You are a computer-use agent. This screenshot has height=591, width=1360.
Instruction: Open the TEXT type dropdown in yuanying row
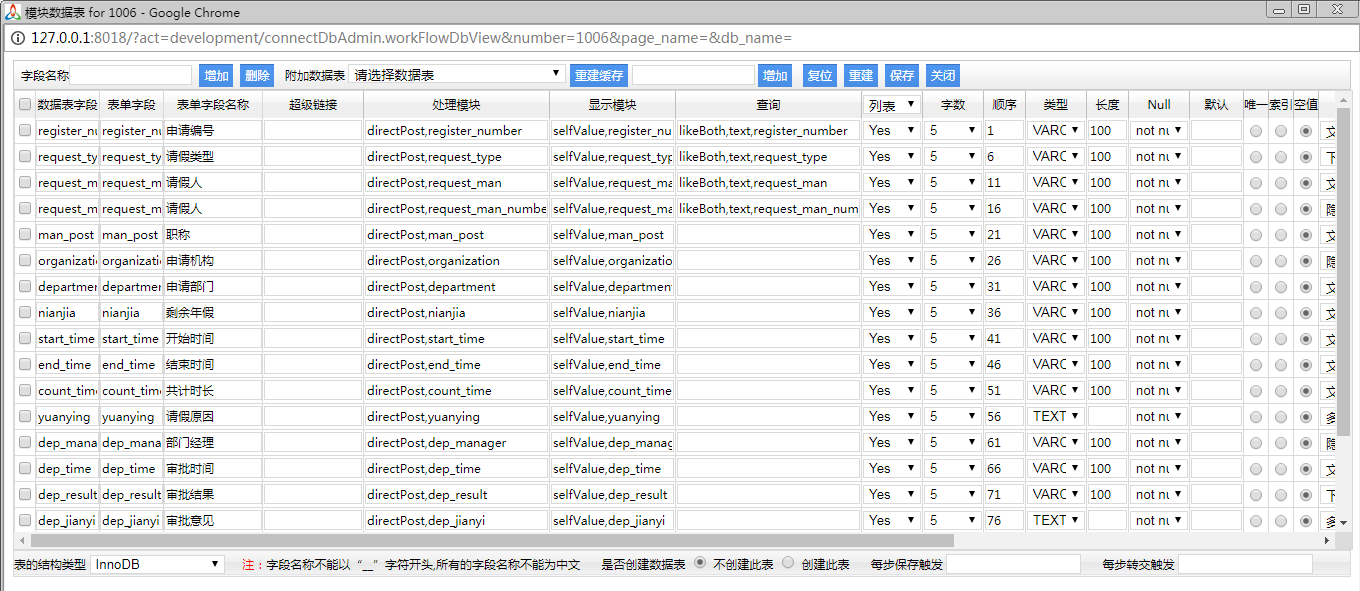tap(1056, 416)
